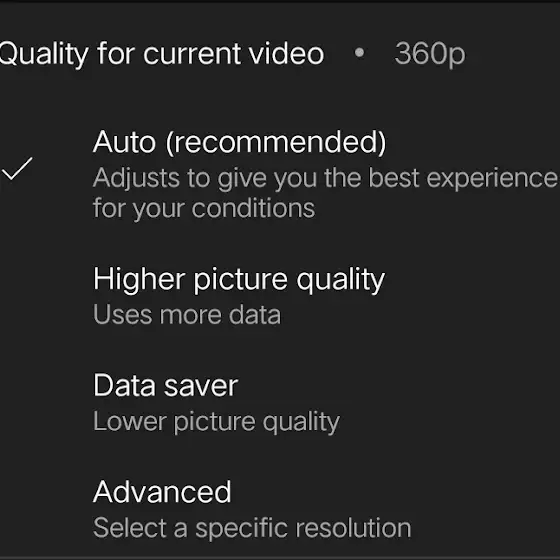
Task: Click the dot separator before 360p
Action: 359,53
